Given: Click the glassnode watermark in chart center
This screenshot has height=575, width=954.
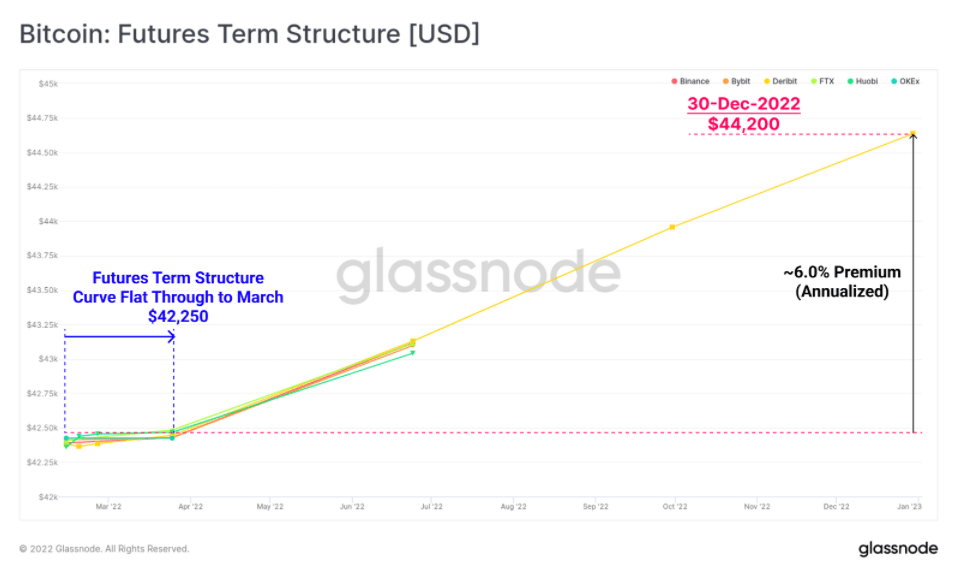Looking at the screenshot, I should click(477, 277).
